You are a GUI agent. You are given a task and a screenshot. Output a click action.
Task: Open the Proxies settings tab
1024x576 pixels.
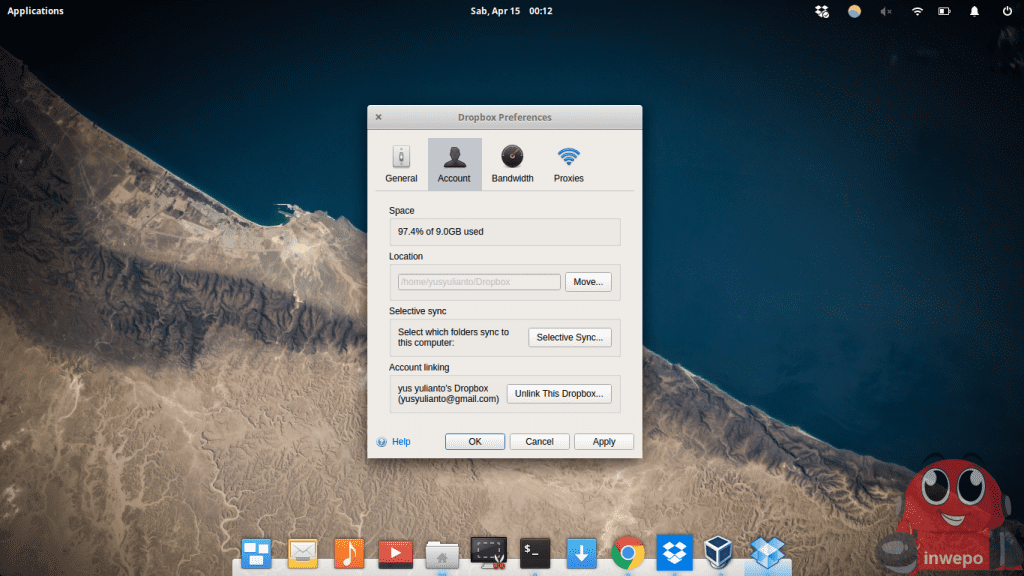568,164
